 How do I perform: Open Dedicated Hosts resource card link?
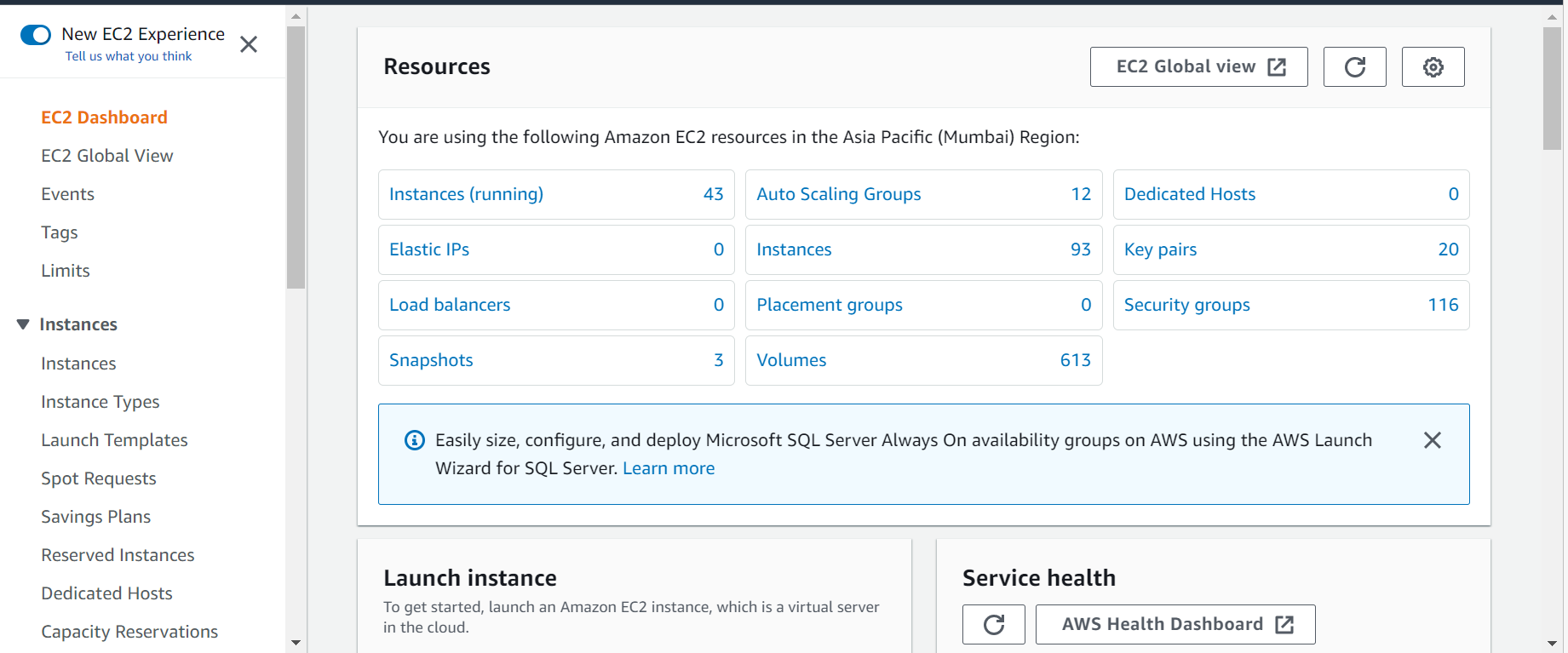click(x=1189, y=194)
